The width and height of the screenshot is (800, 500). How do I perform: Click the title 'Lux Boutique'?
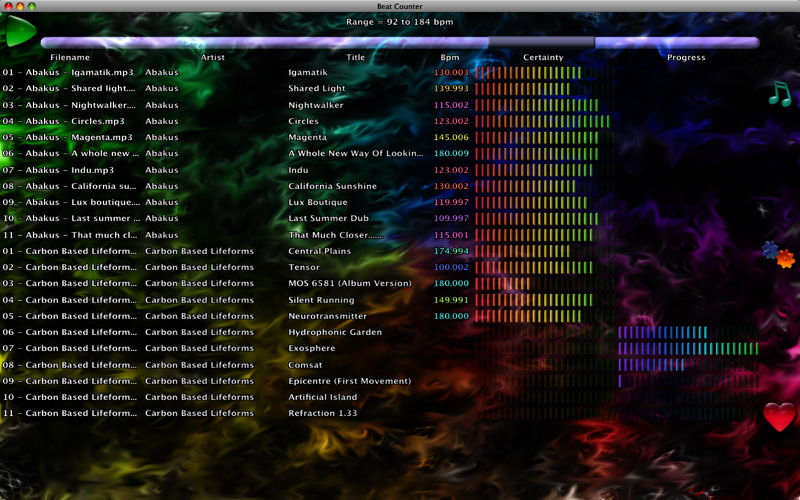pos(318,202)
